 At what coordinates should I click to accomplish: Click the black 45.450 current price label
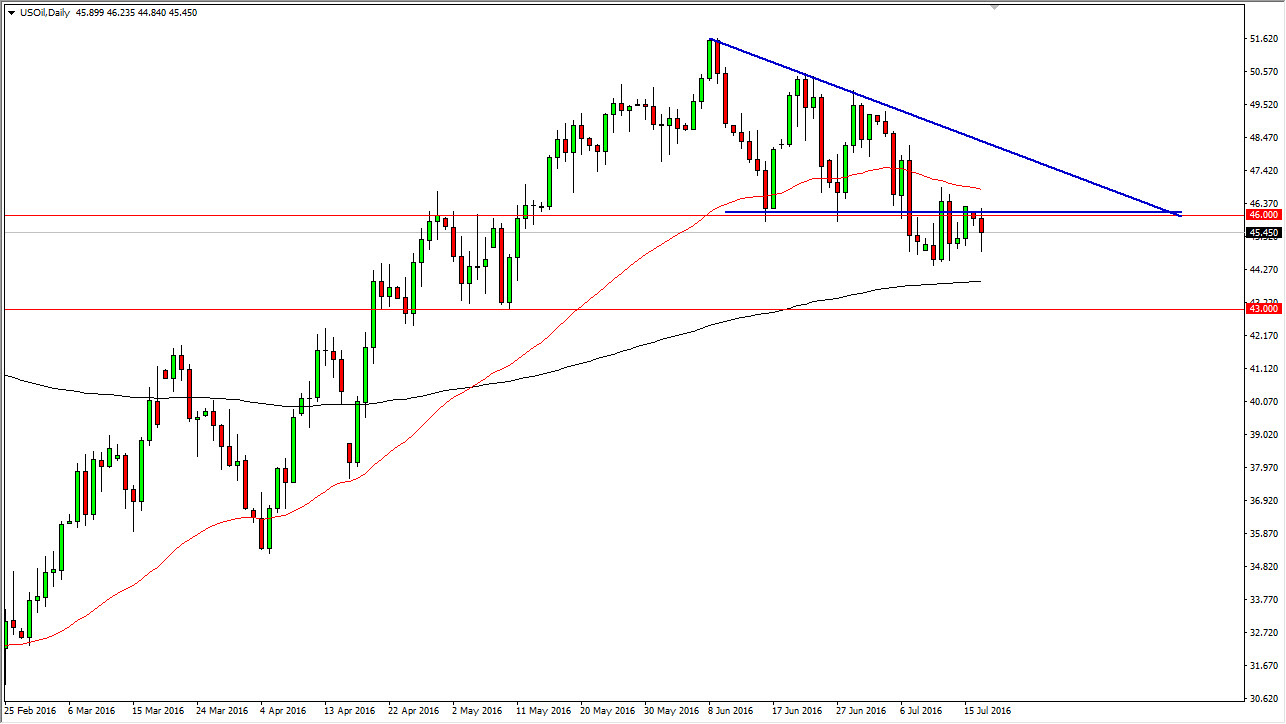click(x=1263, y=232)
